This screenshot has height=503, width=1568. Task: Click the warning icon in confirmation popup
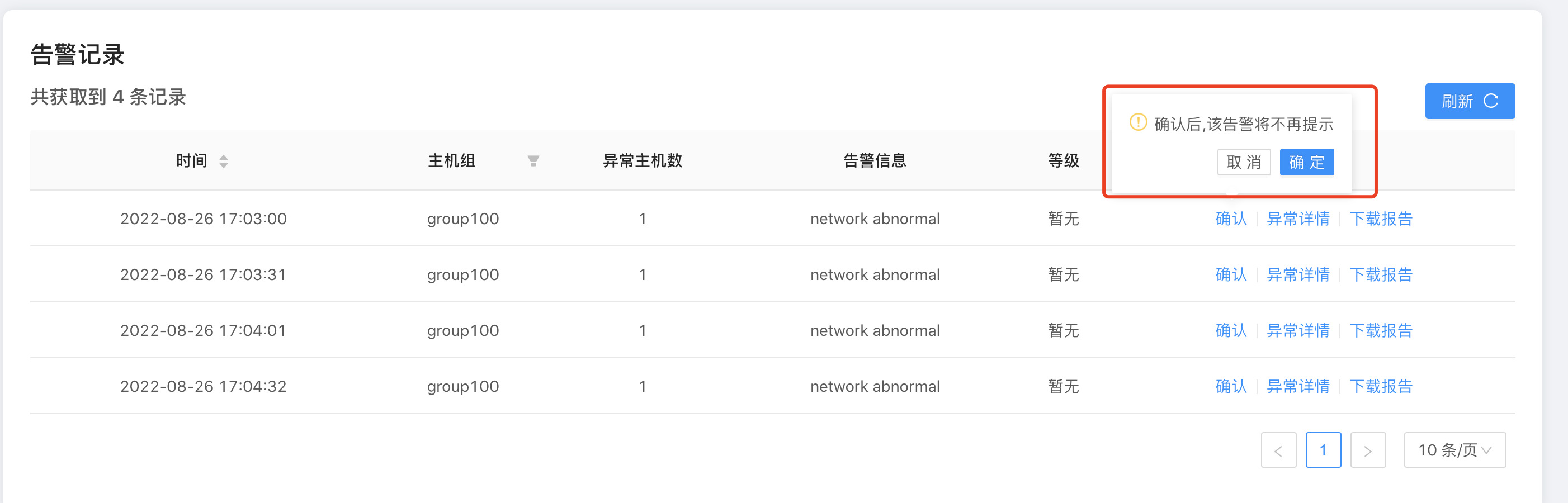tap(1137, 123)
